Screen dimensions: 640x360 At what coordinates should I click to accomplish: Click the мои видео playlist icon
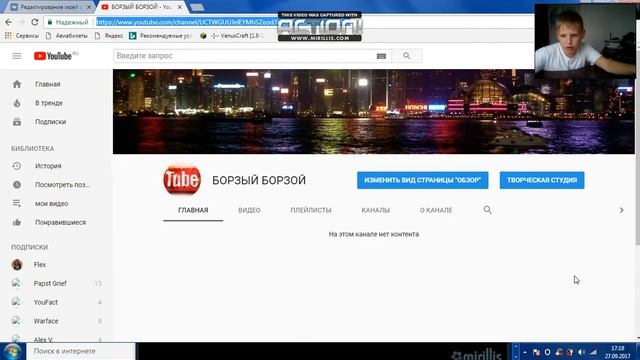click(x=17, y=203)
